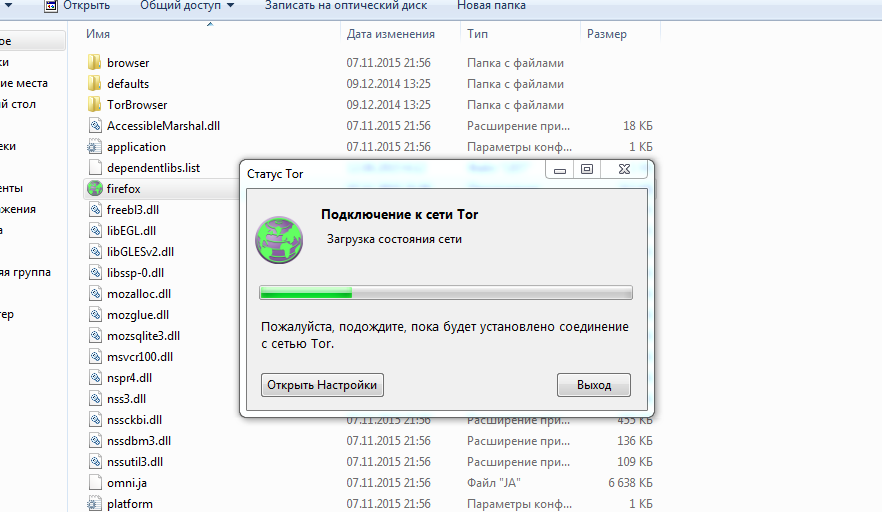The image size is (882, 512).
Task: Click the omni.ja file icon
Action: (95, 483)
